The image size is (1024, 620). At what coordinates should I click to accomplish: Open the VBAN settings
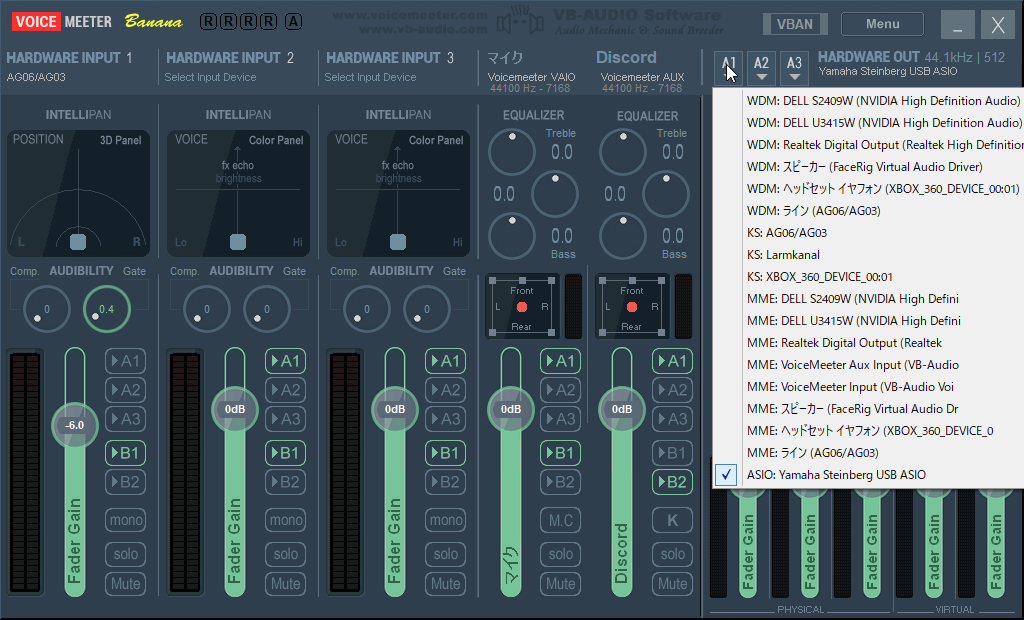tap(795, 24)
